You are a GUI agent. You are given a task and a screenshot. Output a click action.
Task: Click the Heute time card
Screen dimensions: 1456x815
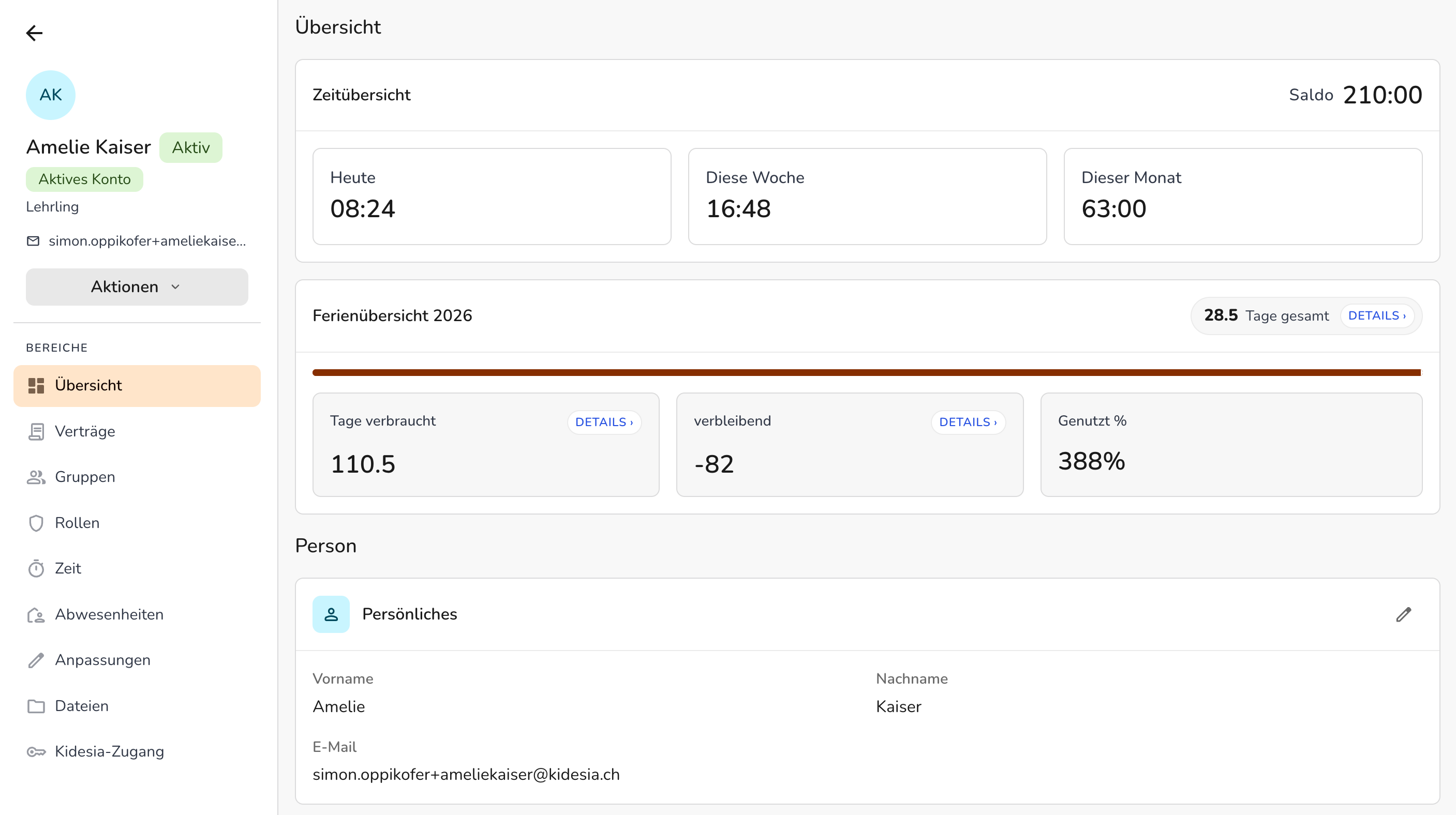492,197
